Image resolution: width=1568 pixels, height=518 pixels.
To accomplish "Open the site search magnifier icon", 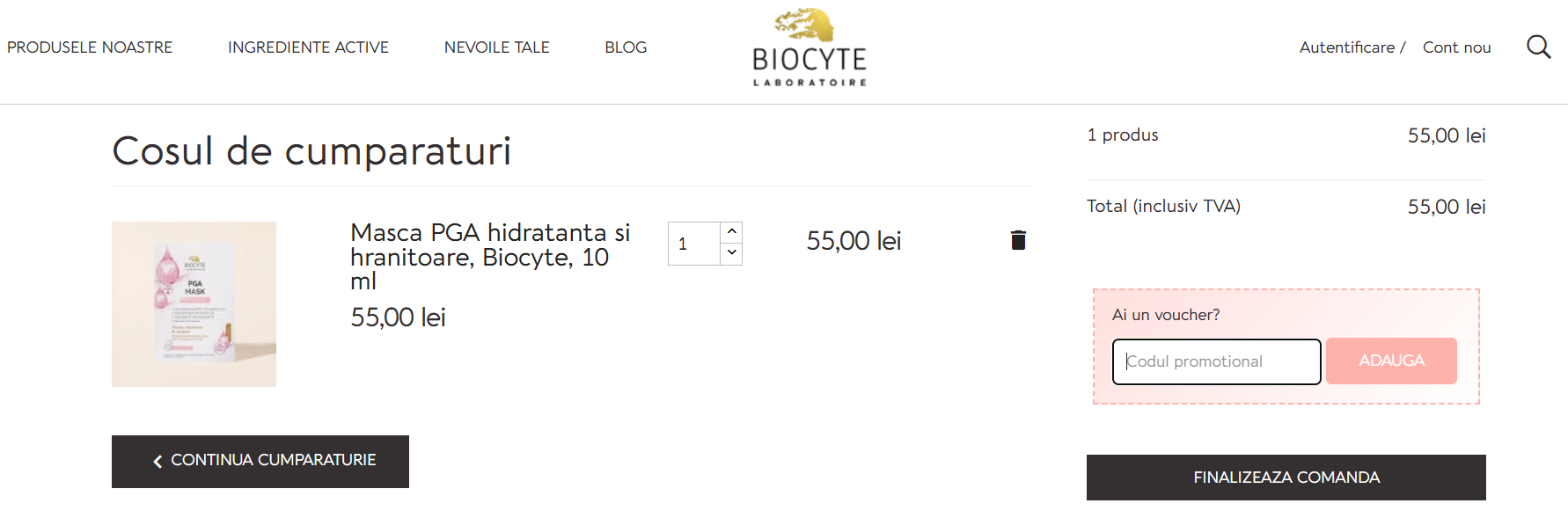I will pos(1539,47).
